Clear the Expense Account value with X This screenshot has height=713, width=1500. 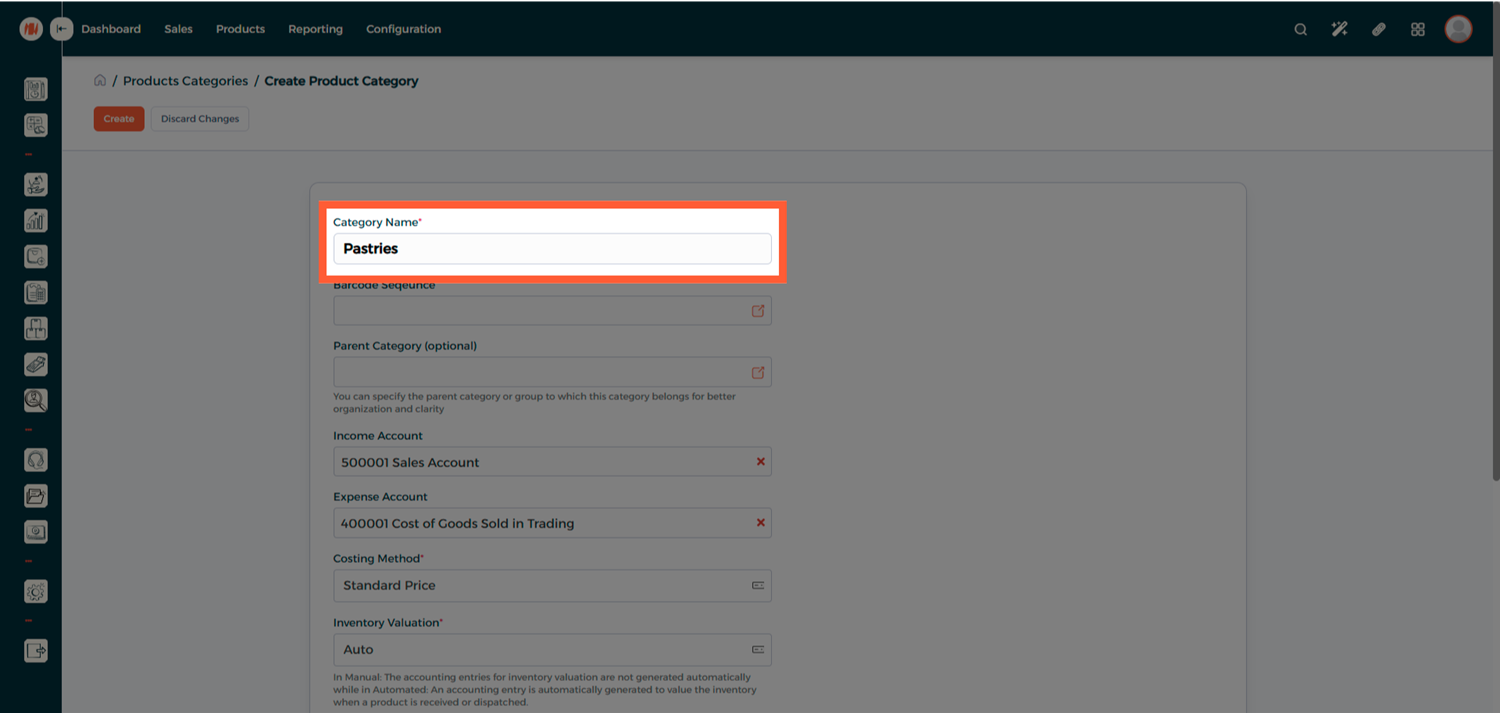pos(760,523)
